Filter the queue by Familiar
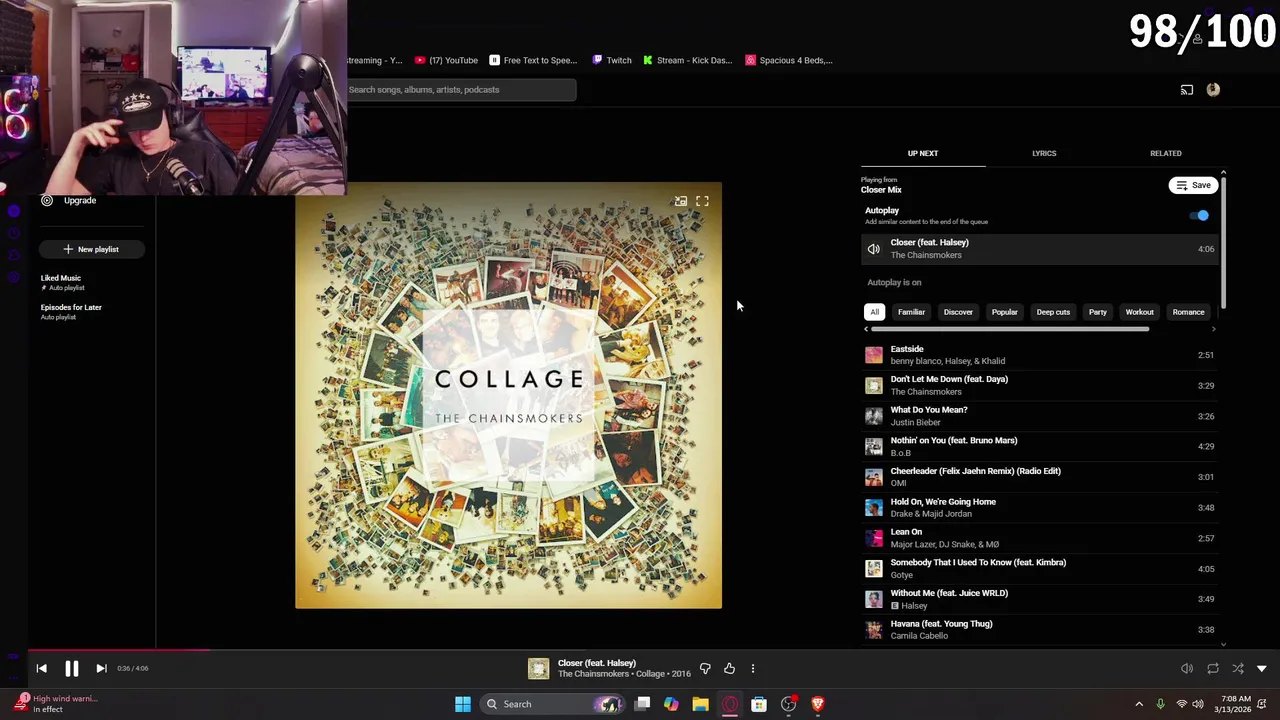The width and height of the screenshot is (1280, 720). (x=911, y=312)
